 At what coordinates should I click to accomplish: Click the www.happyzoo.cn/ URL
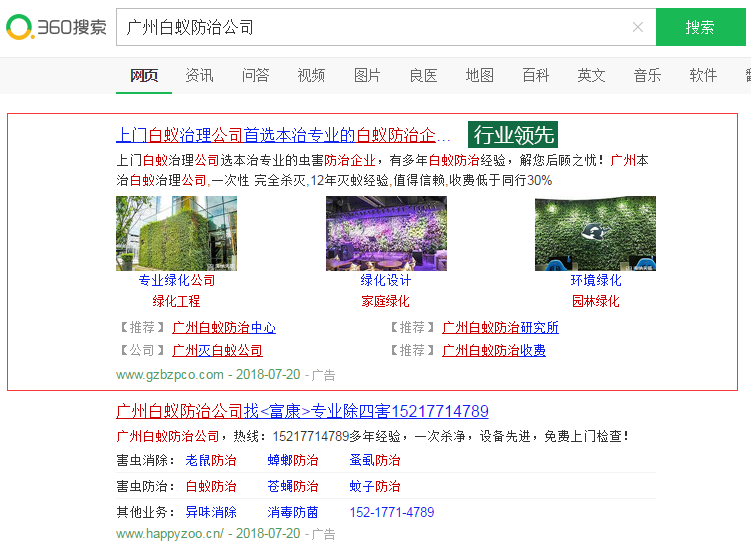point(170,534)
